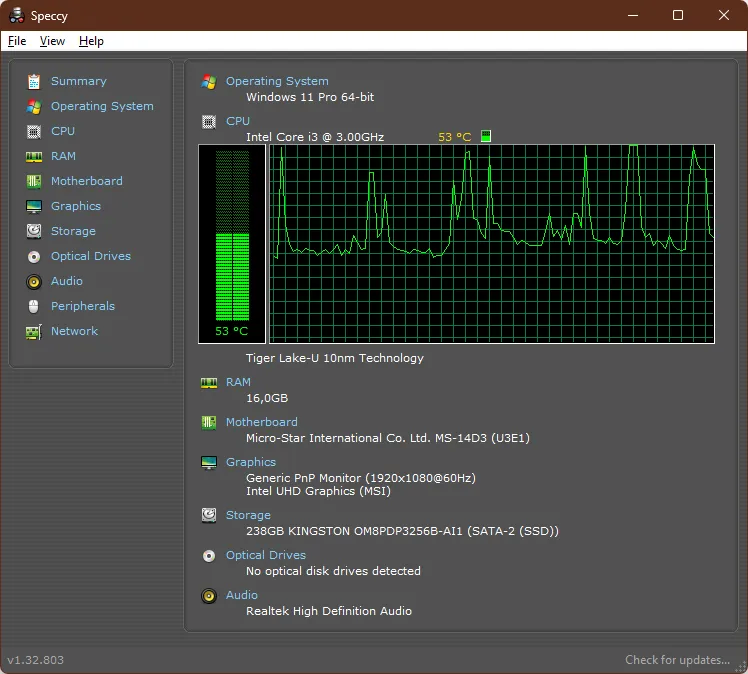Click the CPU chip icon in the sidebar
Image resolution: width=748 pixels, height=674 pixels.
[34, 131]
